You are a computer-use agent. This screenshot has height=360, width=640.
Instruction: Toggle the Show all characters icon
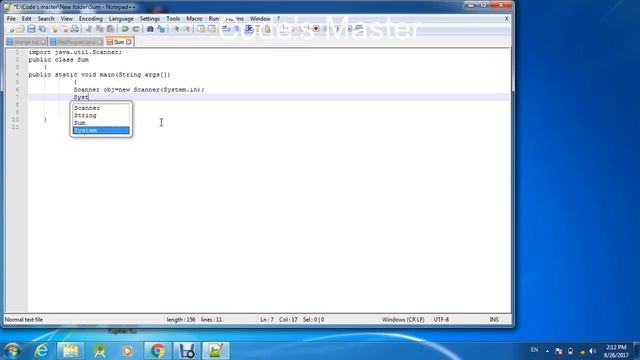(x=237, y=29)
